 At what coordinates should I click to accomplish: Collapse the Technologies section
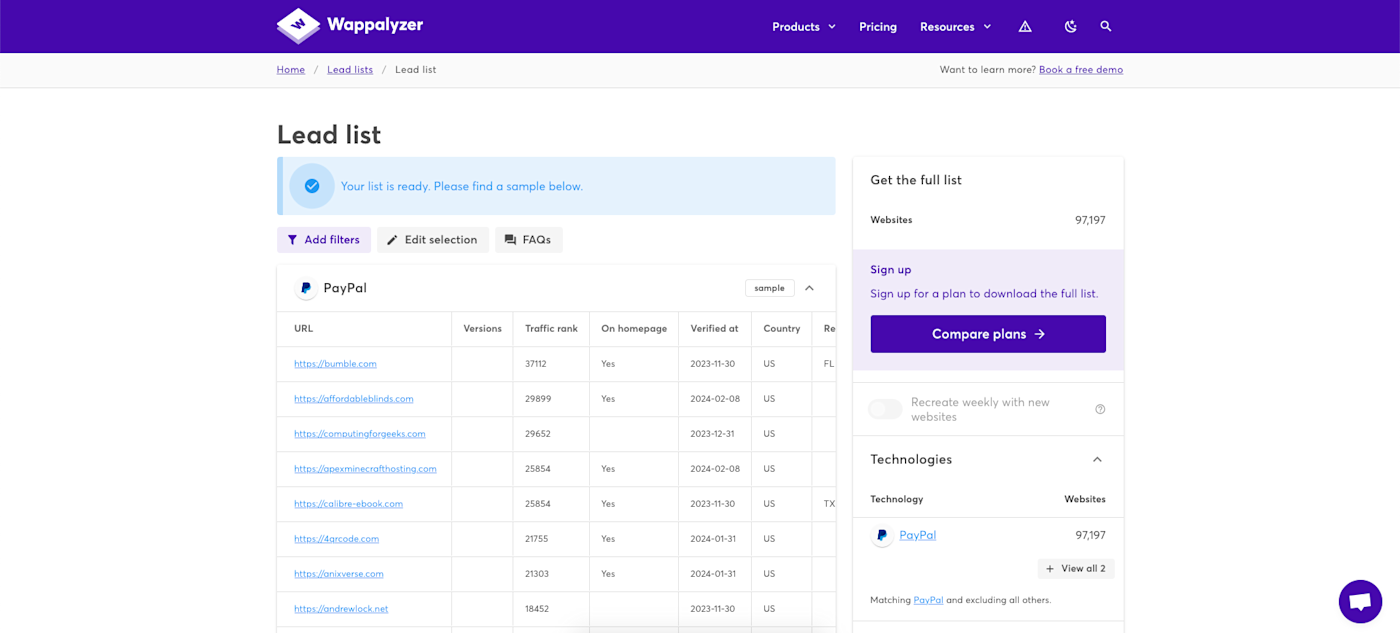1097,460
